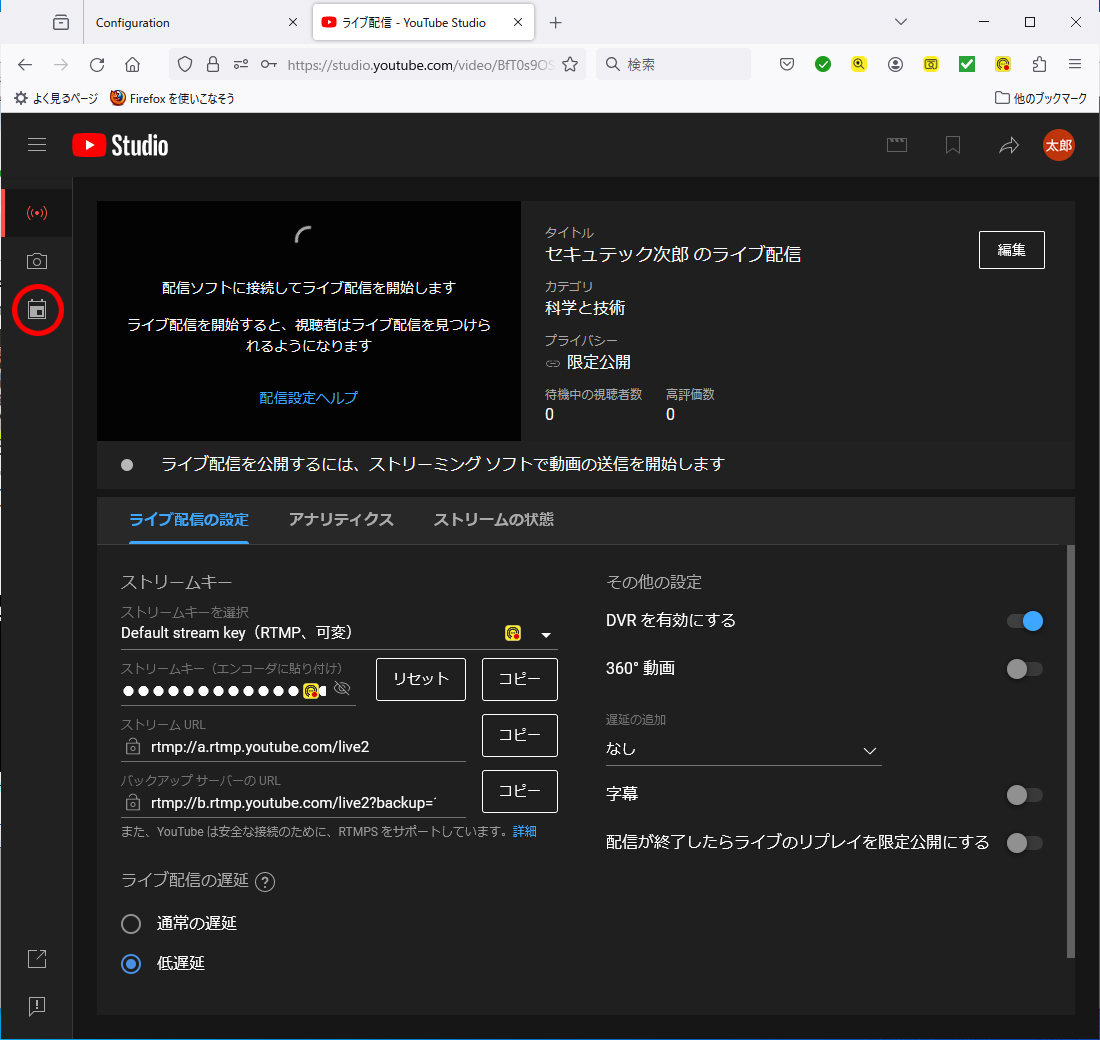The width and height of the screenshot is (1100, 1040).
Task: Open the Pocket save icon in toolbar
Action: pos(787,65)
